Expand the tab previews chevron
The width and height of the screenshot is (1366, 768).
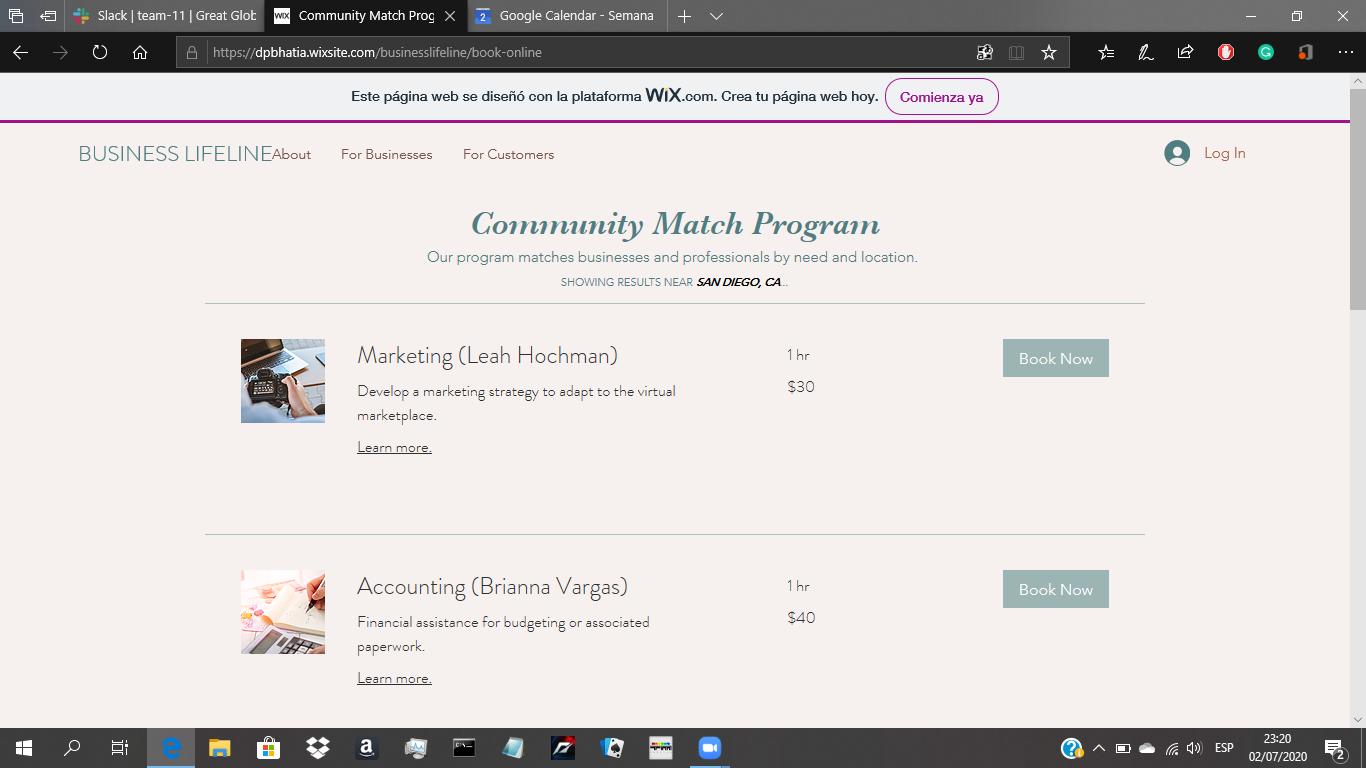click(716, 16)
